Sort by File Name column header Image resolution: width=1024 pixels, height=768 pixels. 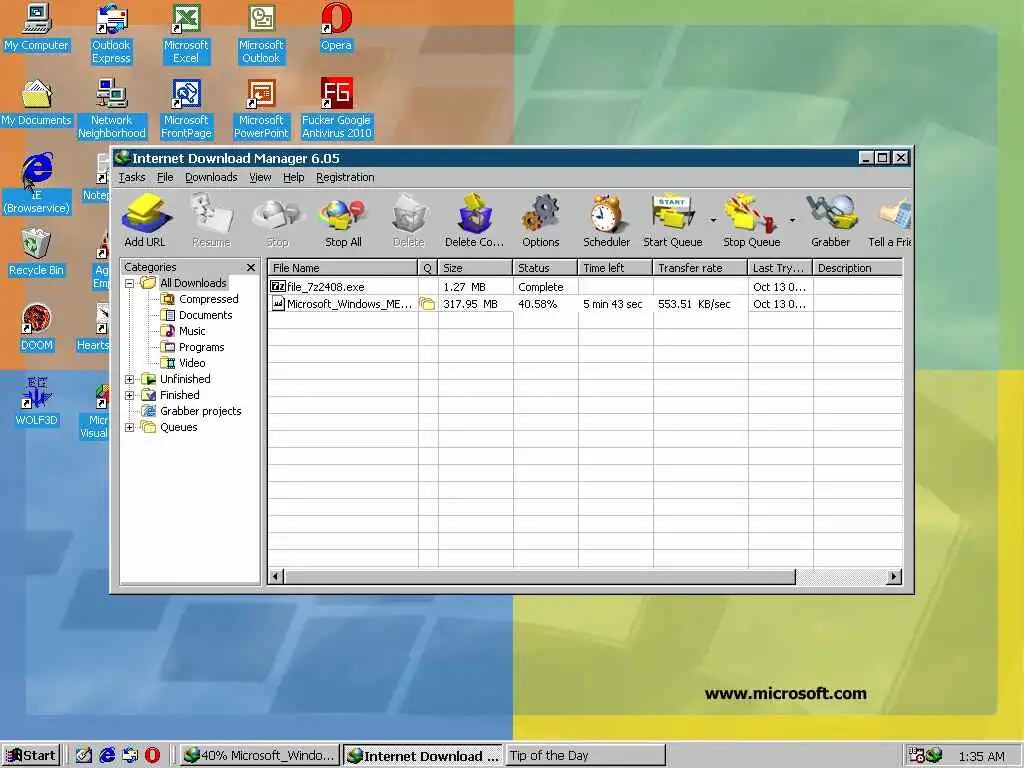(x=343, y=268)
